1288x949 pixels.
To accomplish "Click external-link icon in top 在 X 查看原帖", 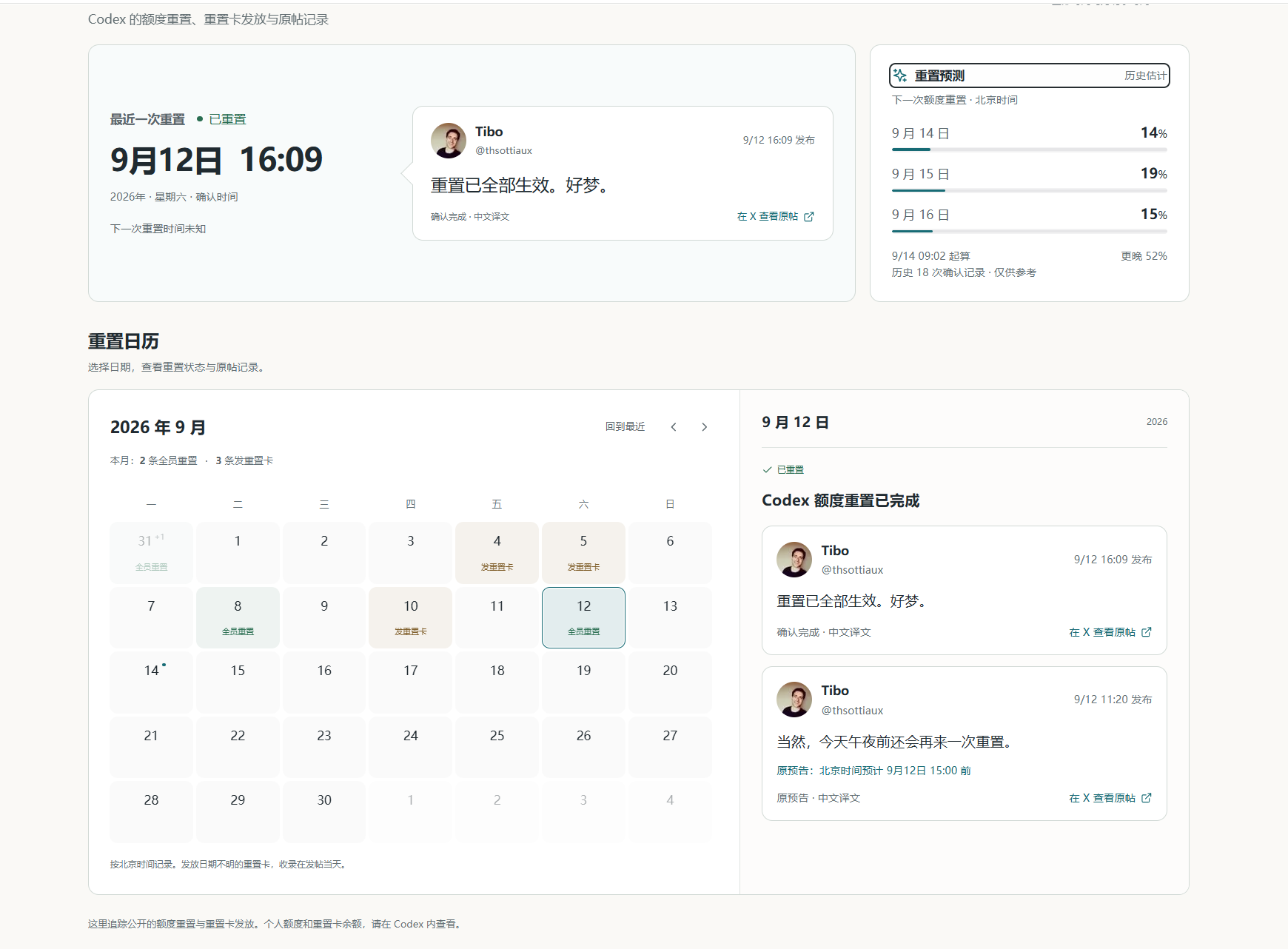I will [x=809, y=217].
